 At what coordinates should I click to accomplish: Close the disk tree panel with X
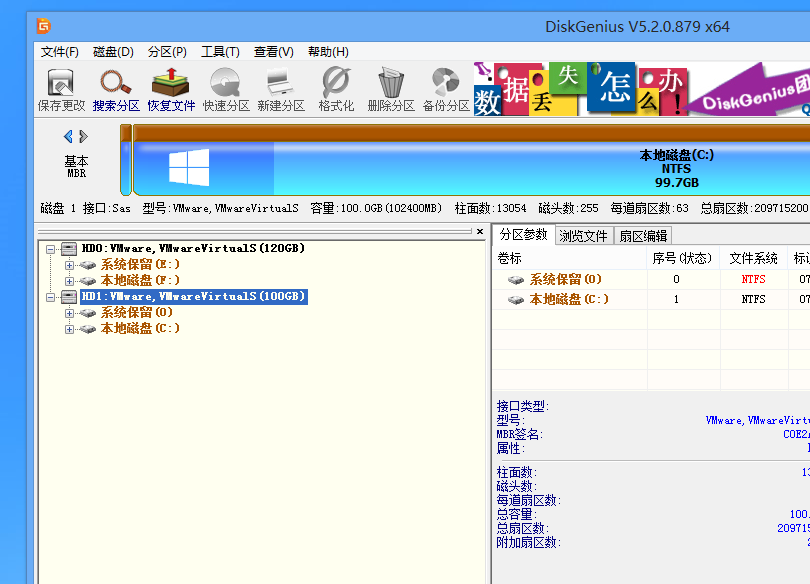(480, 231)
